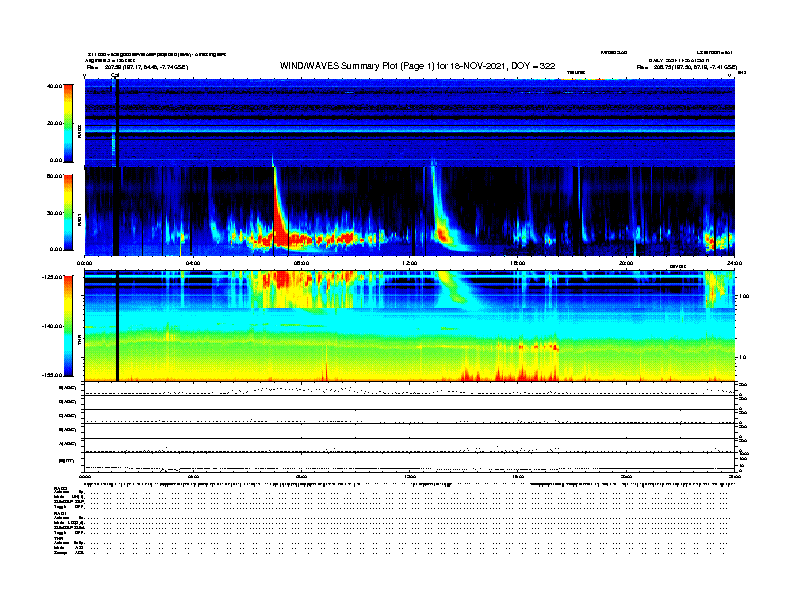Click the RAD1 color scale bar

[x=68, y=212]
